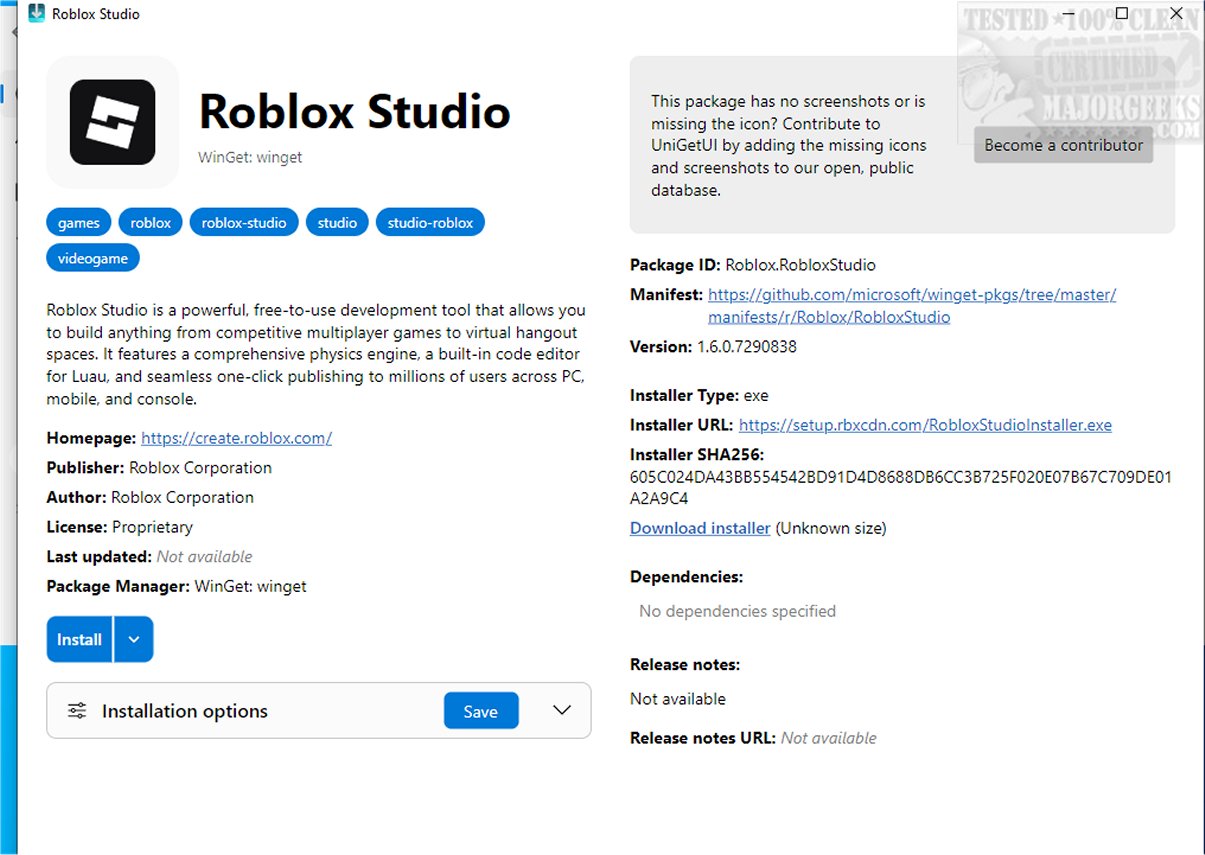The image size is (1205, 855).
Task: Expand the Installation options chevron
Action: 562,710
